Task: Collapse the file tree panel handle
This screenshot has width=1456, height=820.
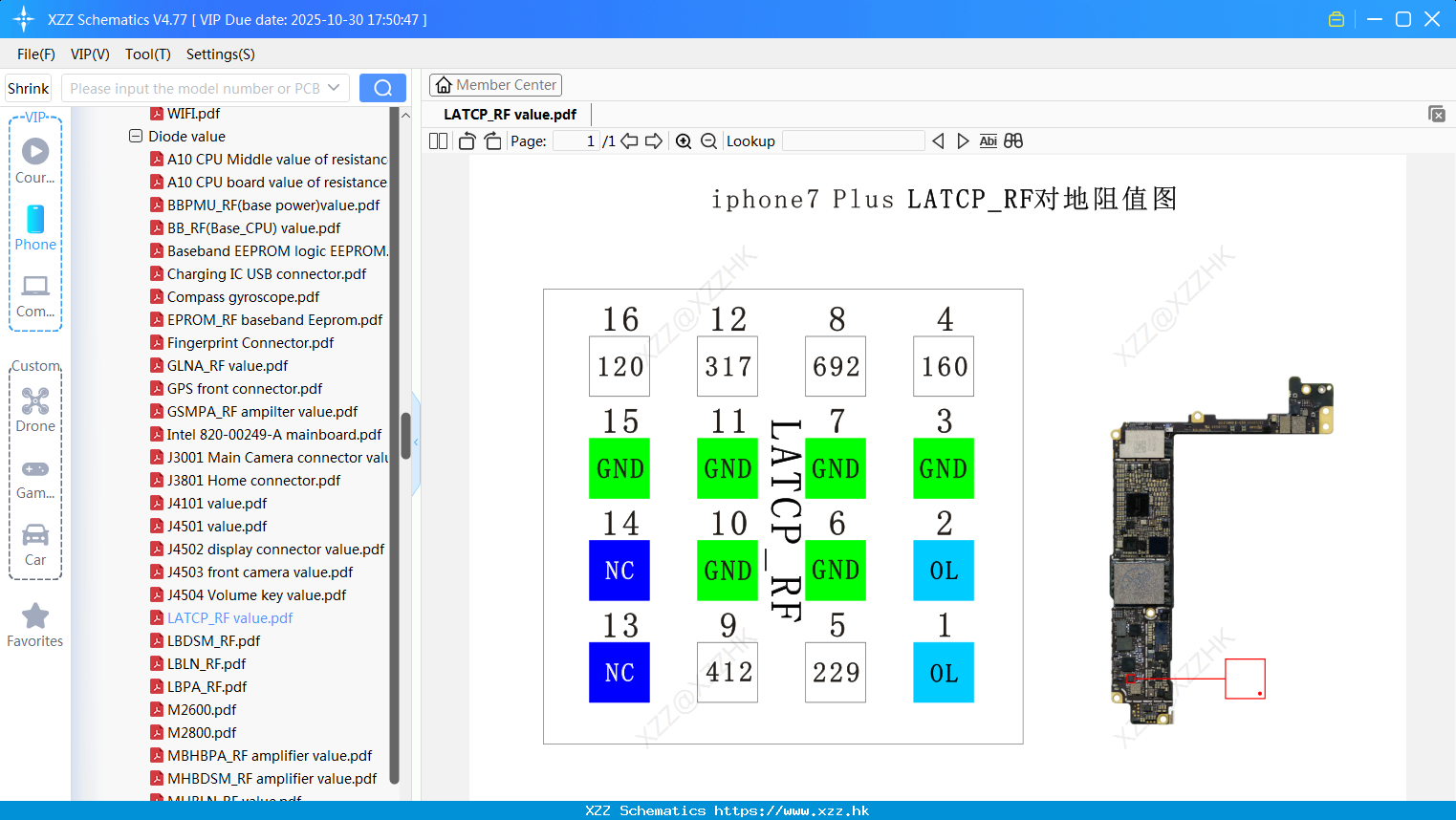Action: tap(416, 442)
